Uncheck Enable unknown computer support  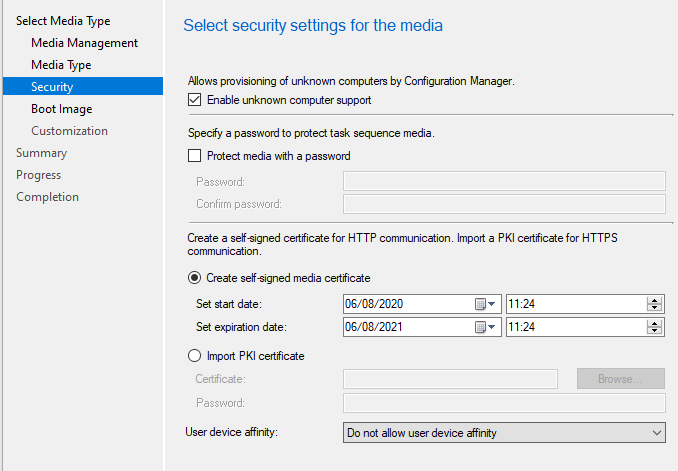195,100
